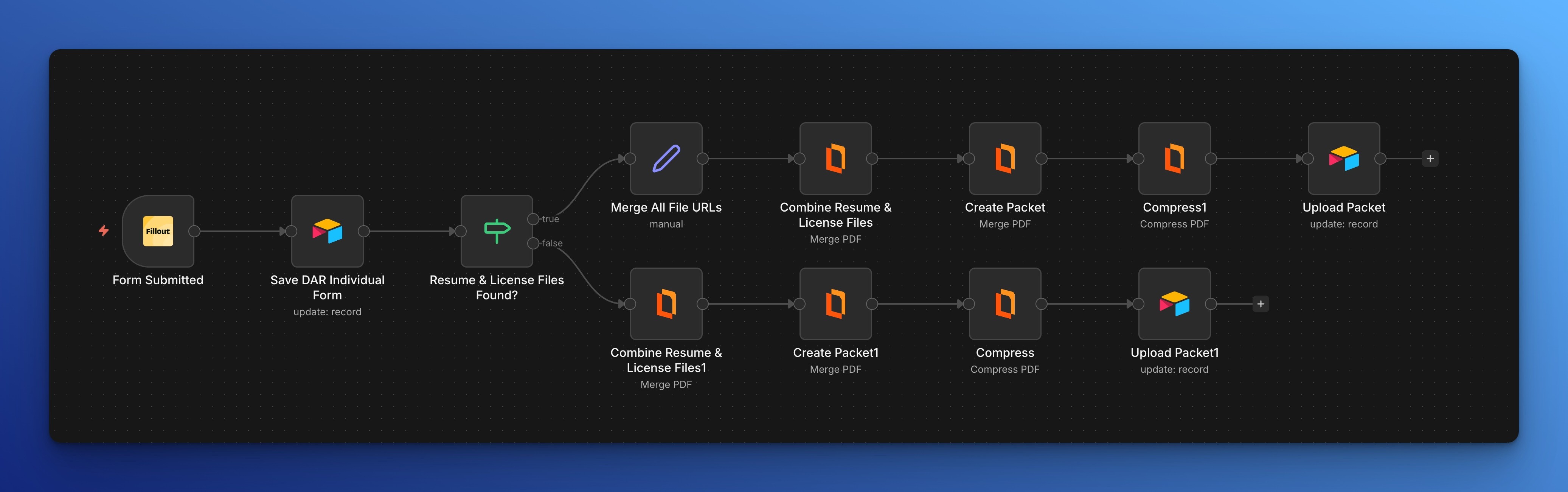Image resolution: width=1568 pixels, height=492 pixels.
Task: Select the Airtable icon on Save DAR Individual Form
Action: pyautogui.click(x=328, y=231)
